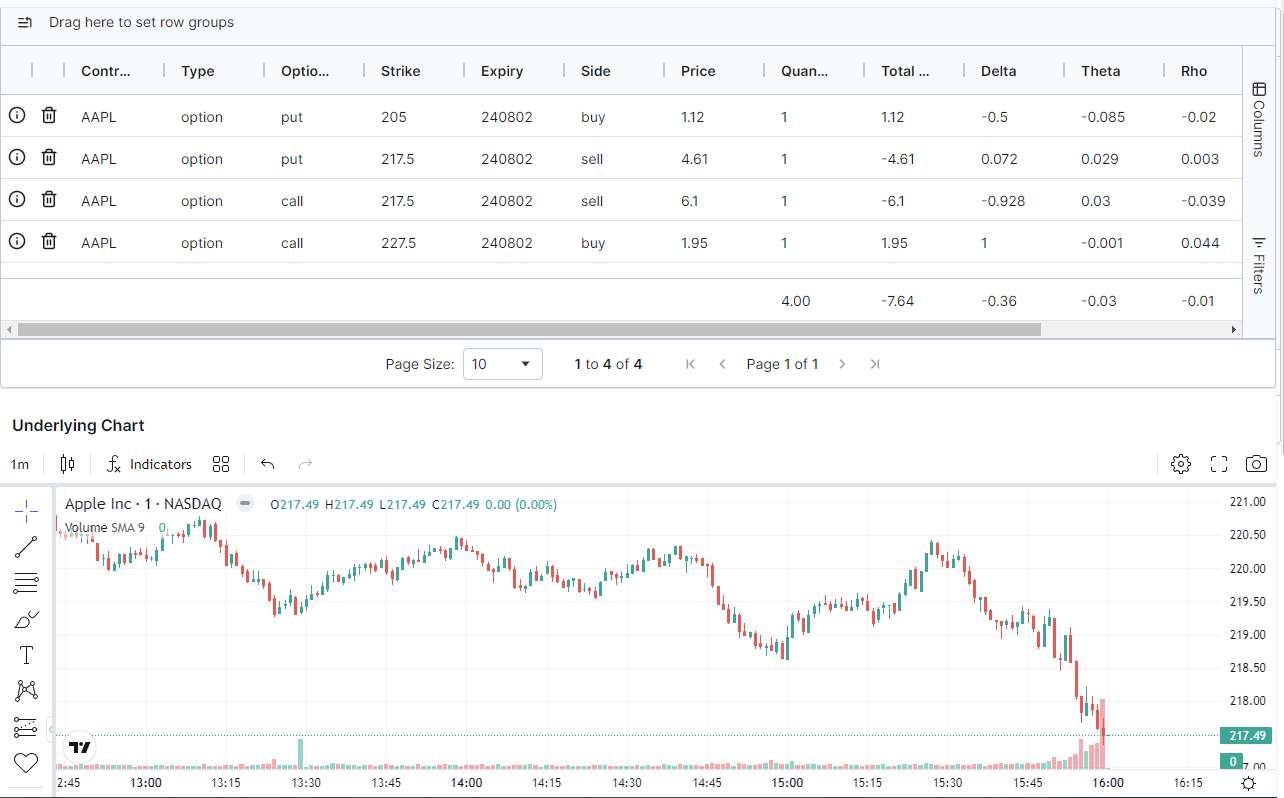This screenshot has width=1284, height=798.
Task: Sort by the Type column header
Action: (x=198, y=71)
